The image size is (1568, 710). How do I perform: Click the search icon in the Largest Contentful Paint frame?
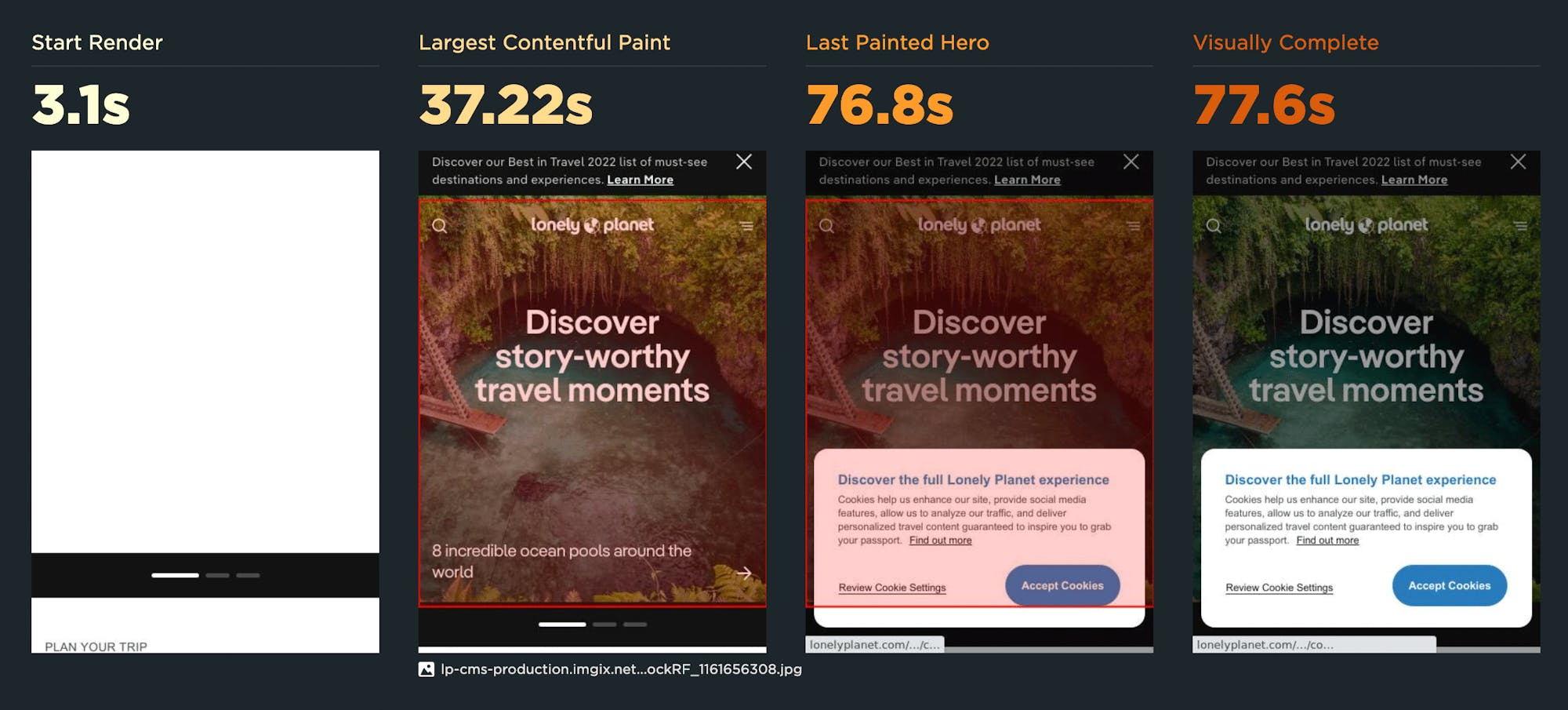440,226
